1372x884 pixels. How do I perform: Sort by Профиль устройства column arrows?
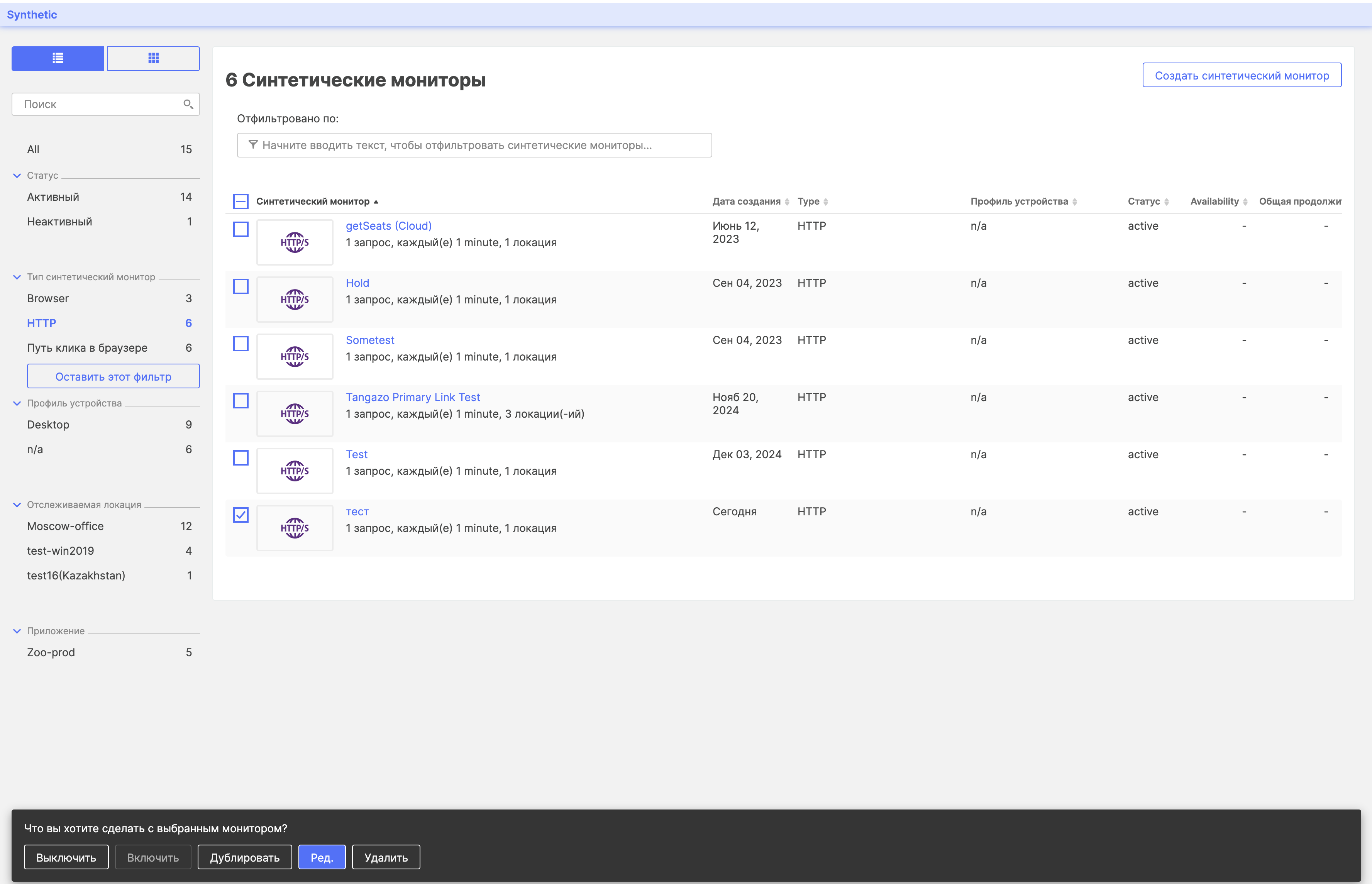coord(1075,202)
